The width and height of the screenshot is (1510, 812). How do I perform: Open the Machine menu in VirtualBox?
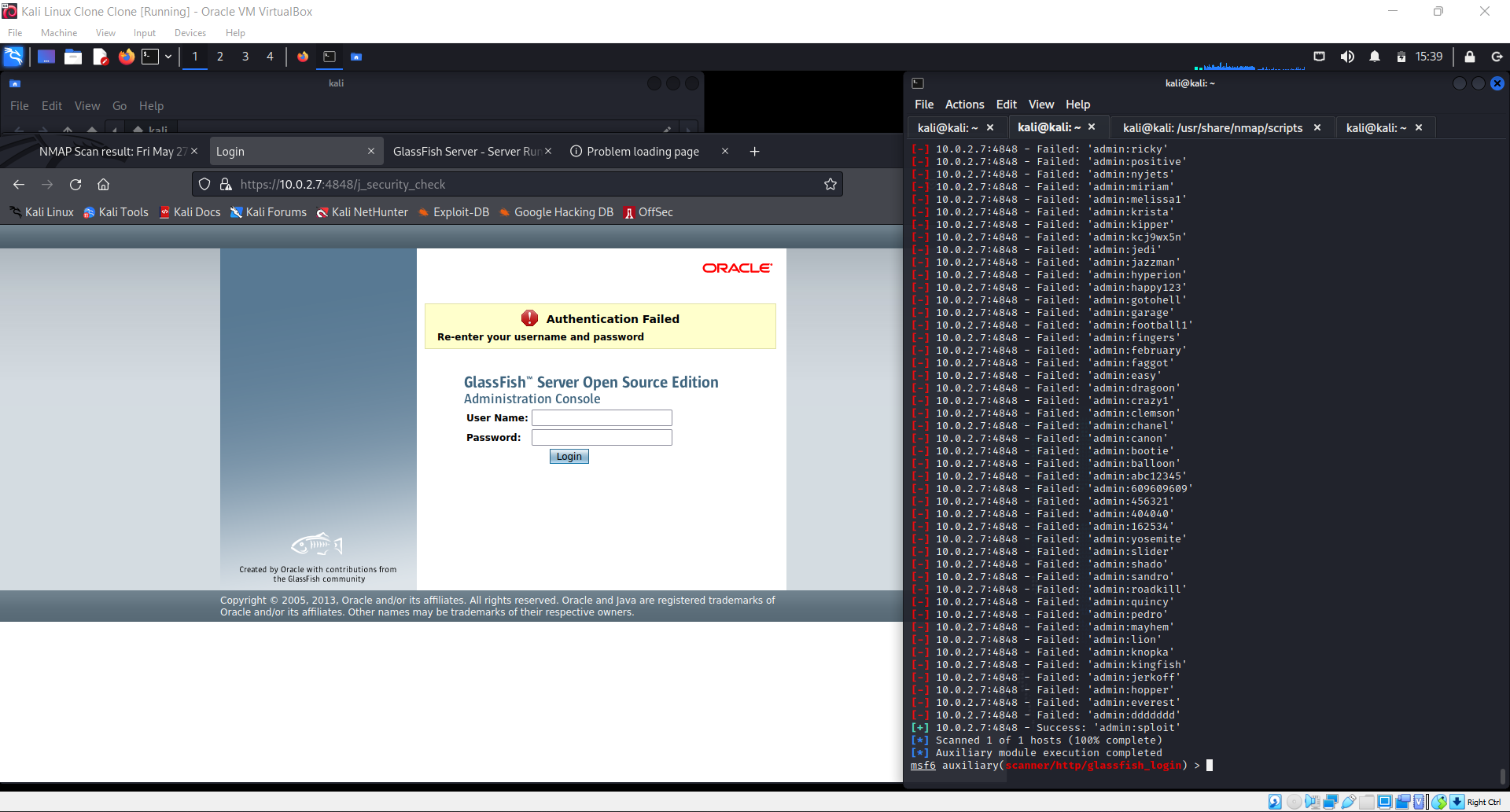58,32
